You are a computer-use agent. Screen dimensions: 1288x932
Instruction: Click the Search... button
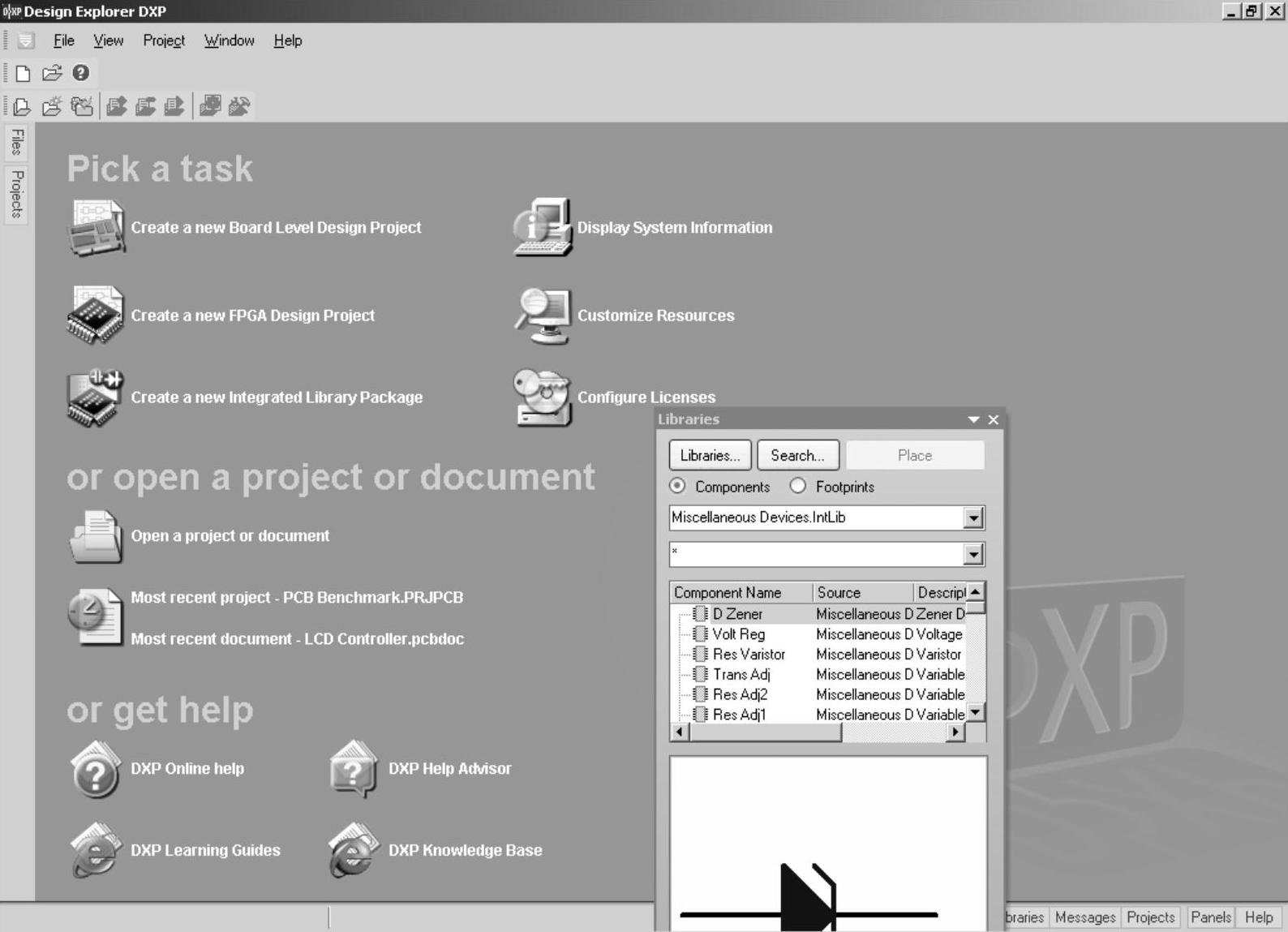797,455
